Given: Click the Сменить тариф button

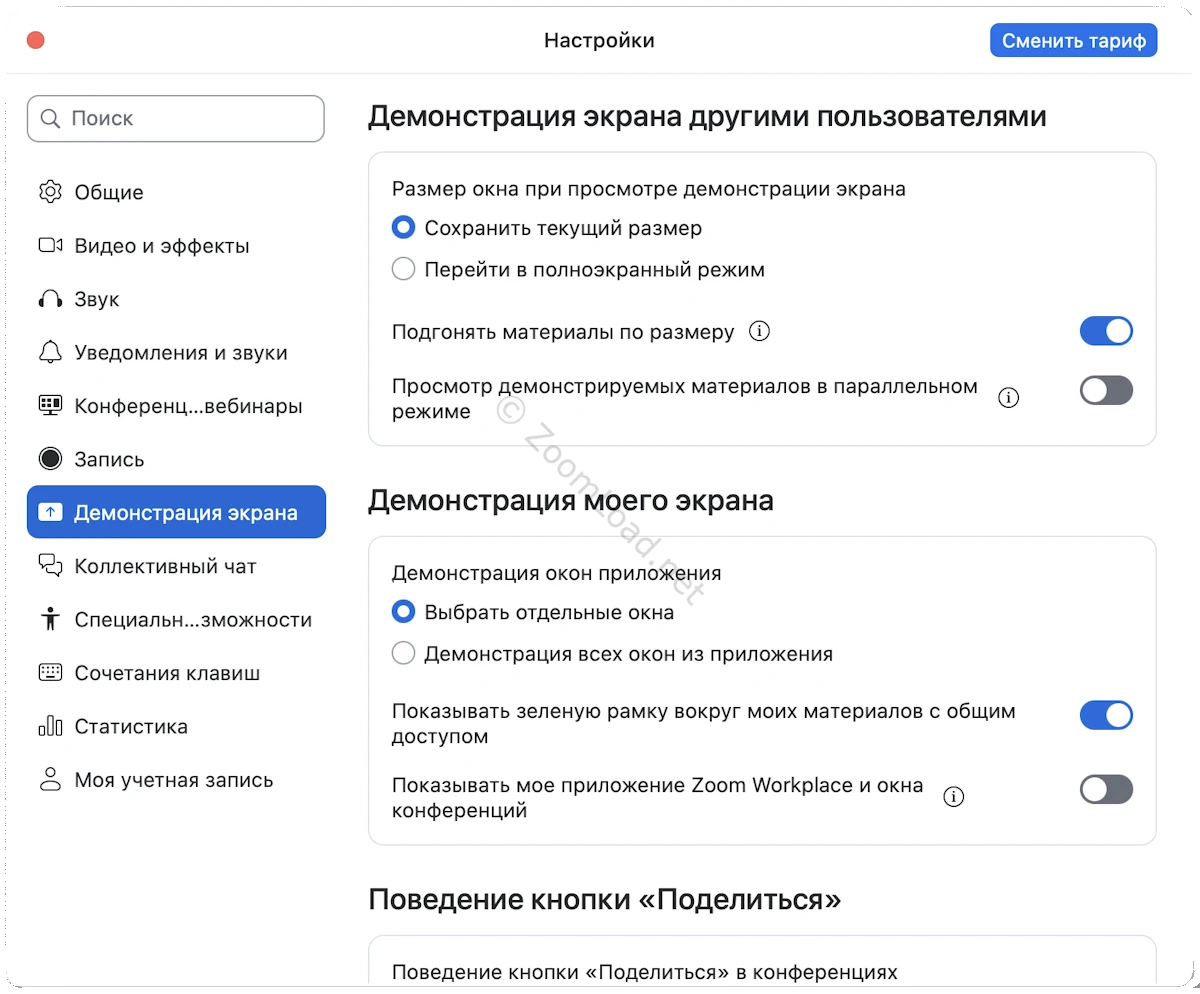Looking at the screenshot, I should pos(1073,41).
